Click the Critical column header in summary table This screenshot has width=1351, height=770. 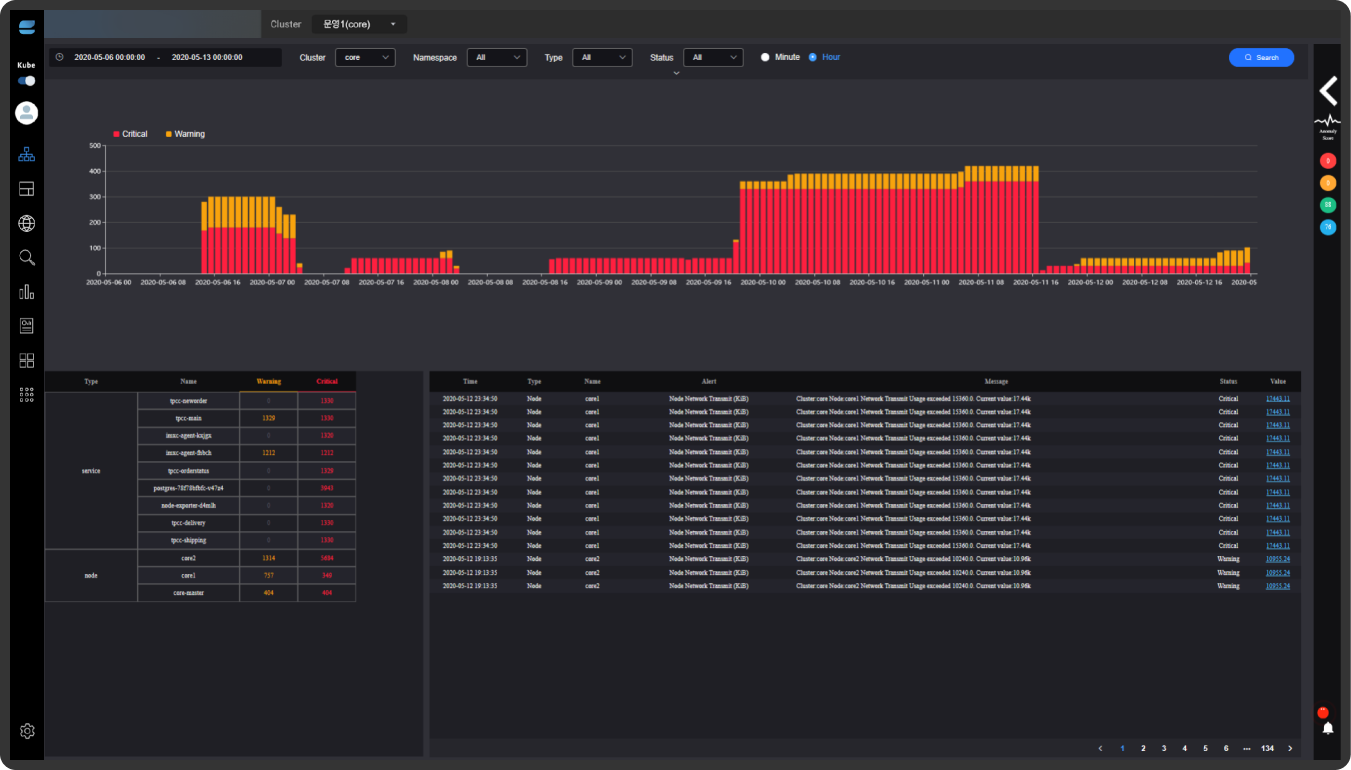coord(327,381)
